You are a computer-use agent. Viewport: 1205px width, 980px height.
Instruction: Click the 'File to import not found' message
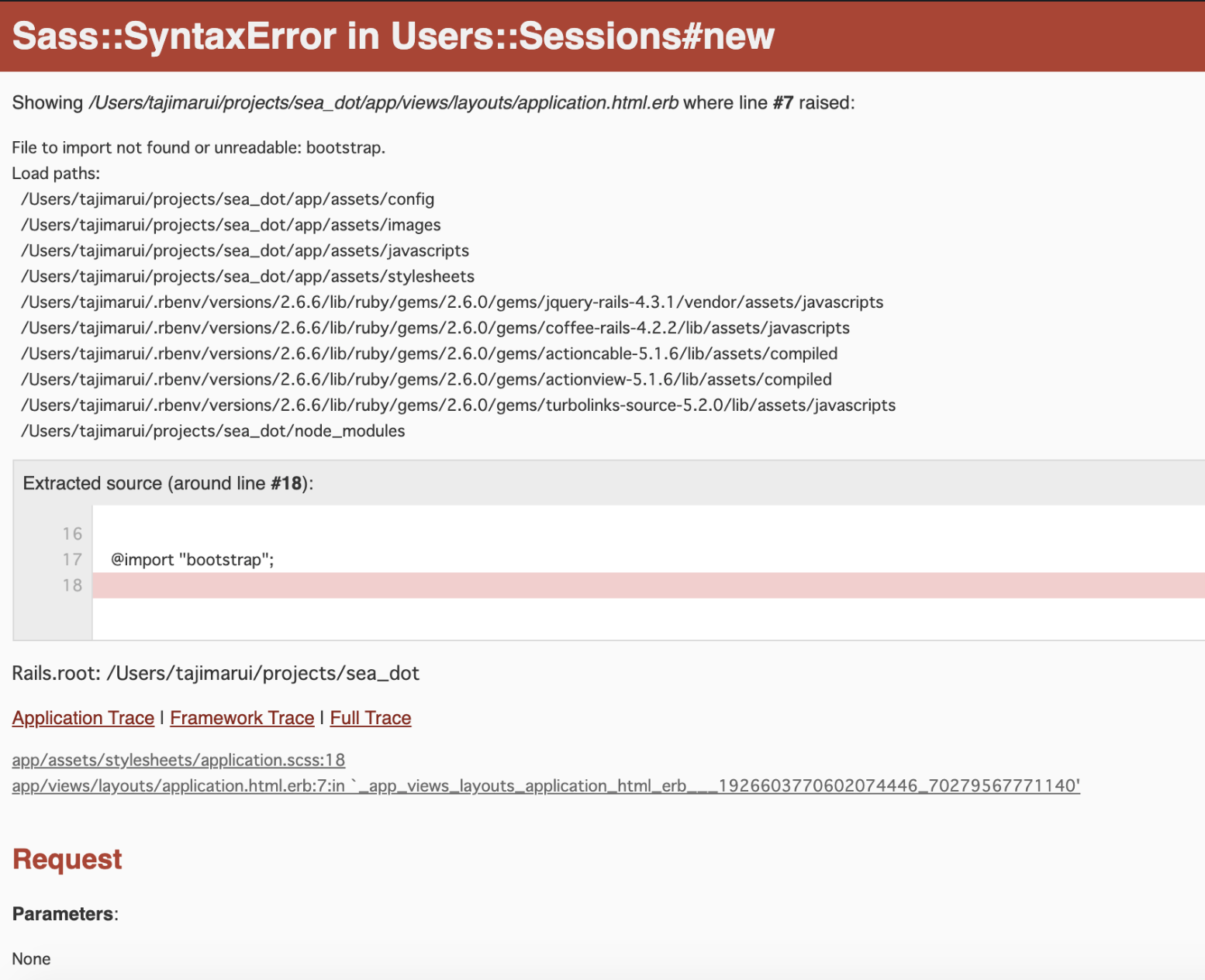(199, 147)
